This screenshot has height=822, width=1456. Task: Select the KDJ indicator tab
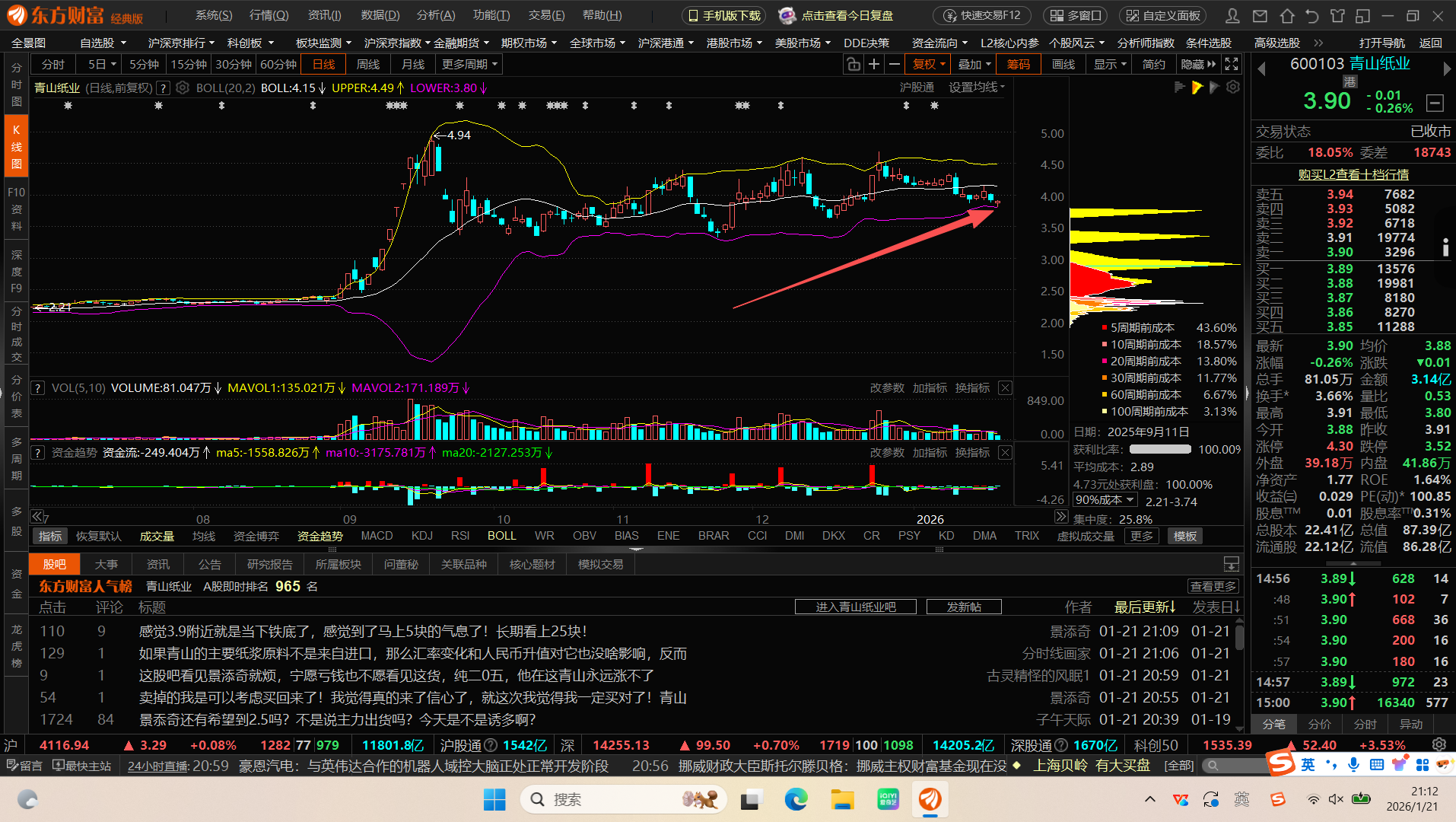pos(422,536)
